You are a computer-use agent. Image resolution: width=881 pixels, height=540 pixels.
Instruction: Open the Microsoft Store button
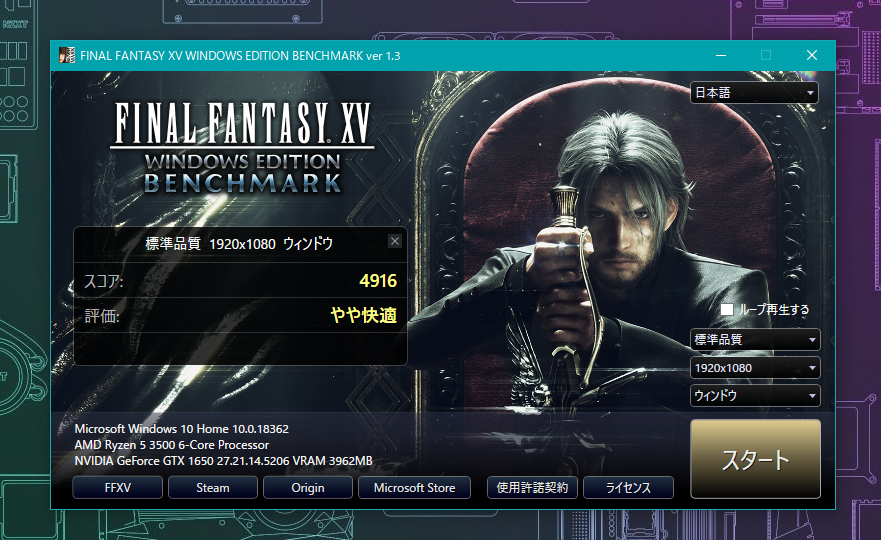pyautogui.click(x=414, y=488)
